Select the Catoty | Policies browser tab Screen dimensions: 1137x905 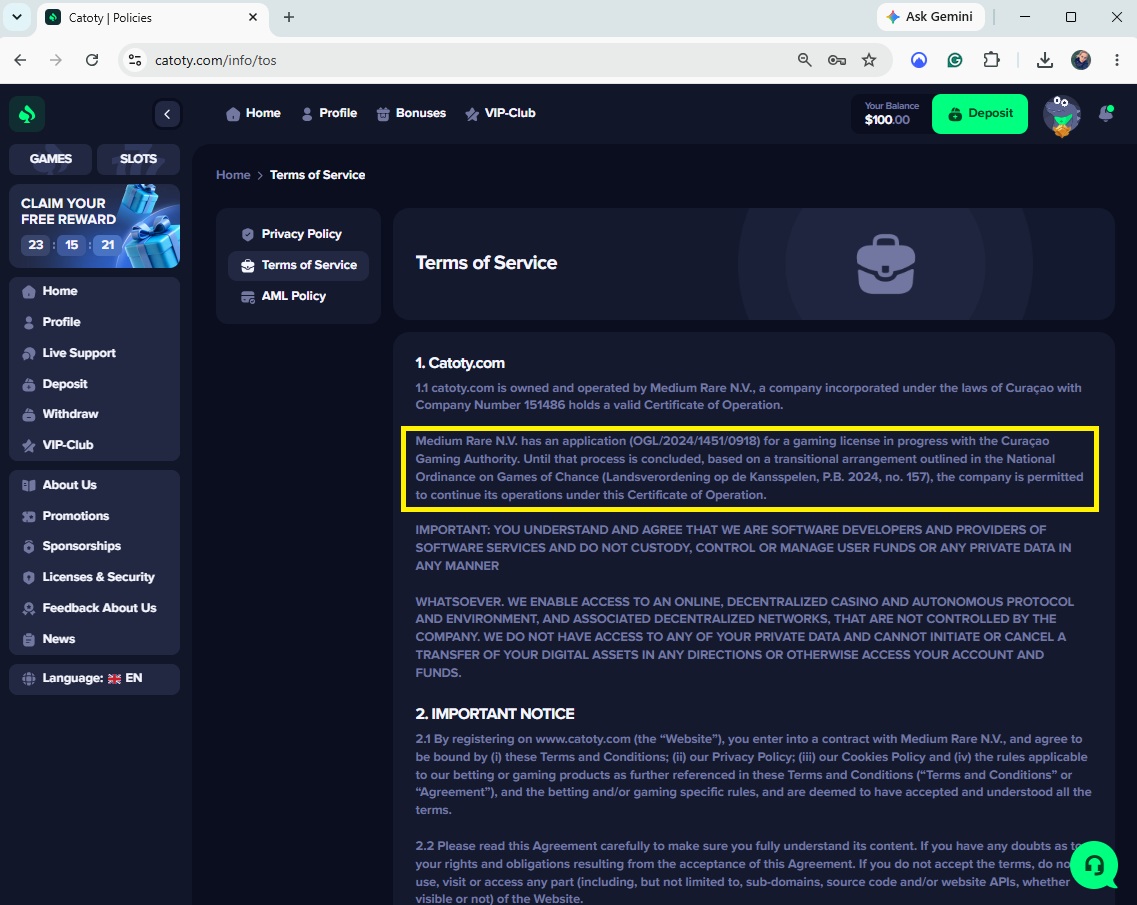click(x=151, y=17)
